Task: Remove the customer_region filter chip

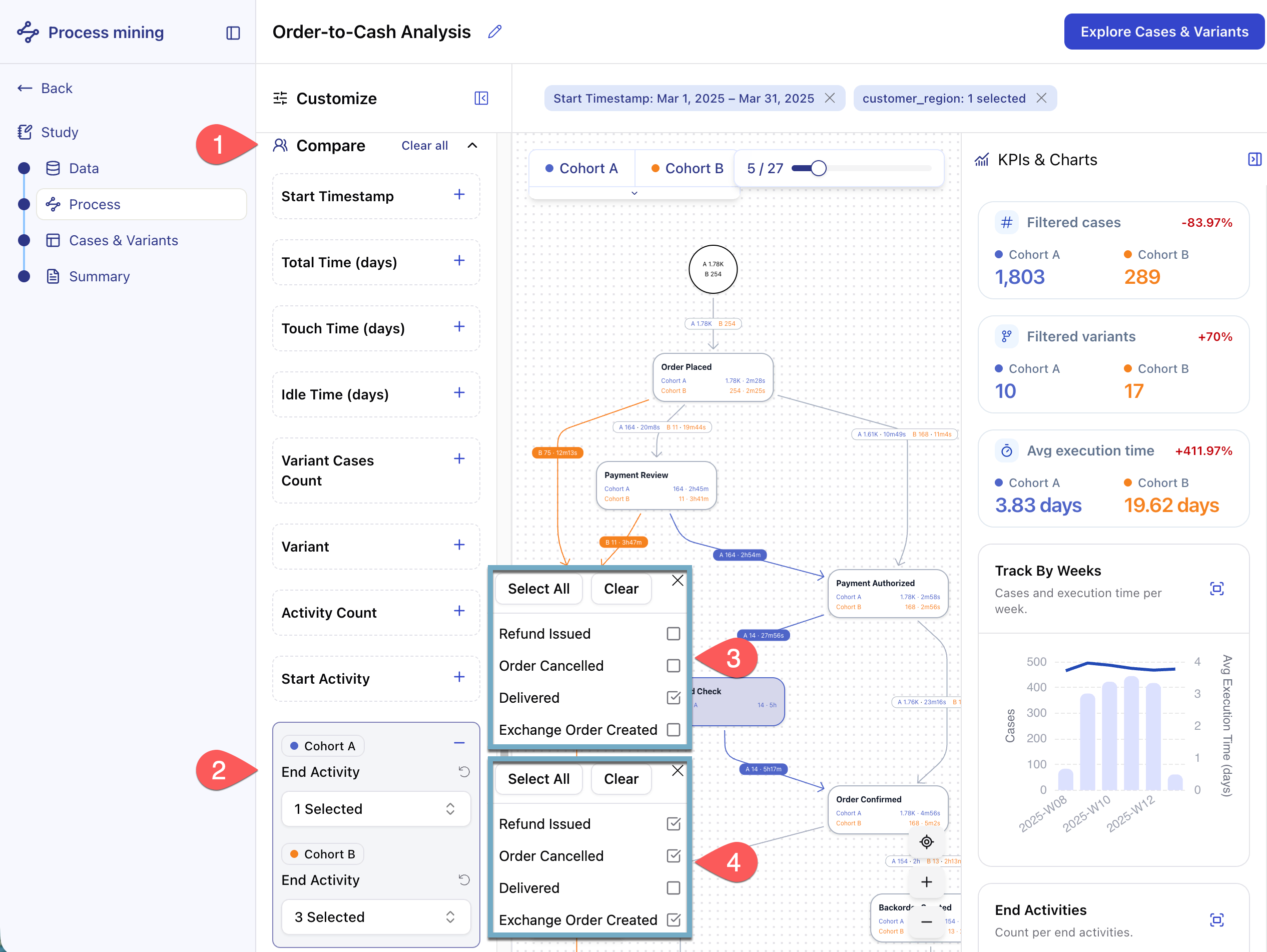Action: [1041, 98]
